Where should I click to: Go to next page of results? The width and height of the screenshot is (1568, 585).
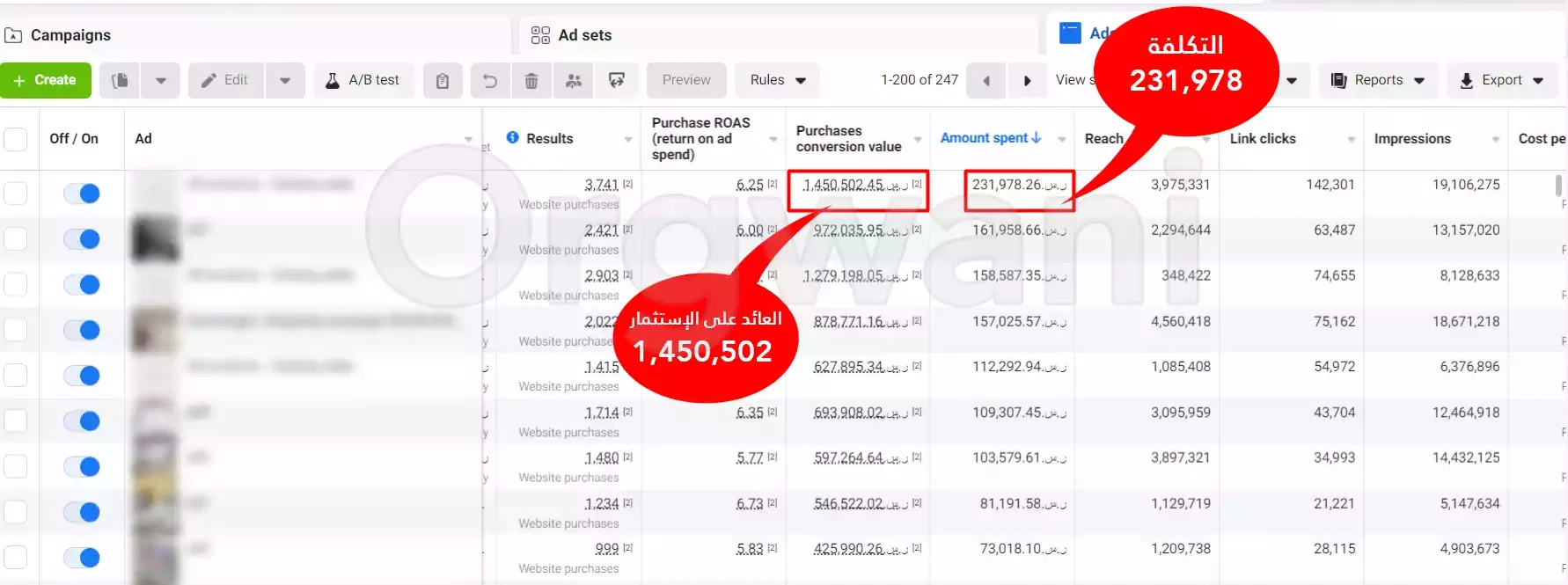1027,81
